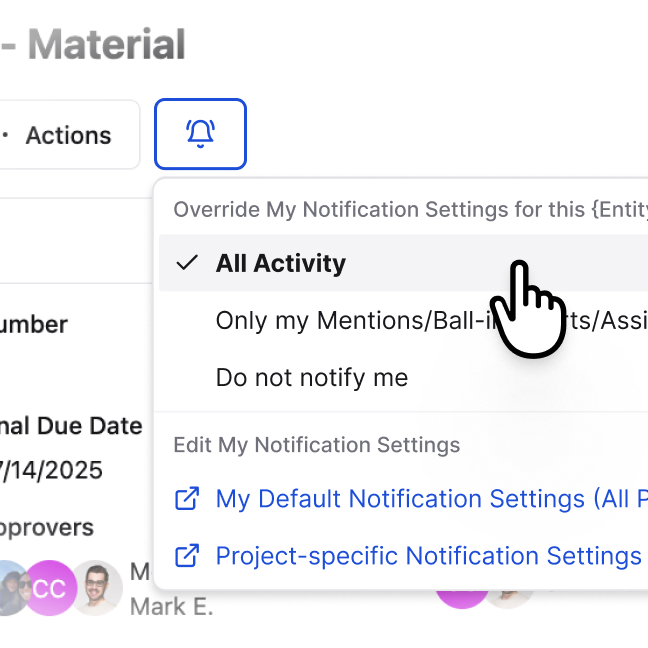Click the Material page title
The image size is (648, 648).
105,45
